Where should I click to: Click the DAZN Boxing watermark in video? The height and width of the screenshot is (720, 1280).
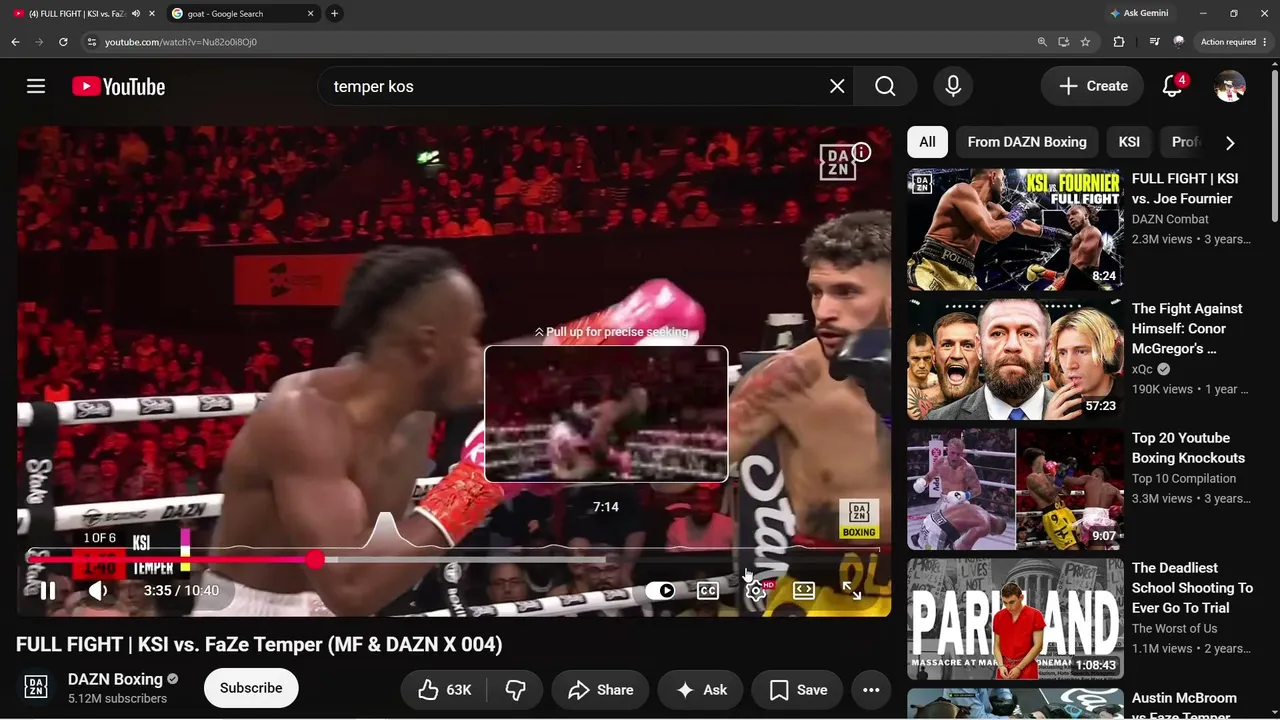(859, 519)
